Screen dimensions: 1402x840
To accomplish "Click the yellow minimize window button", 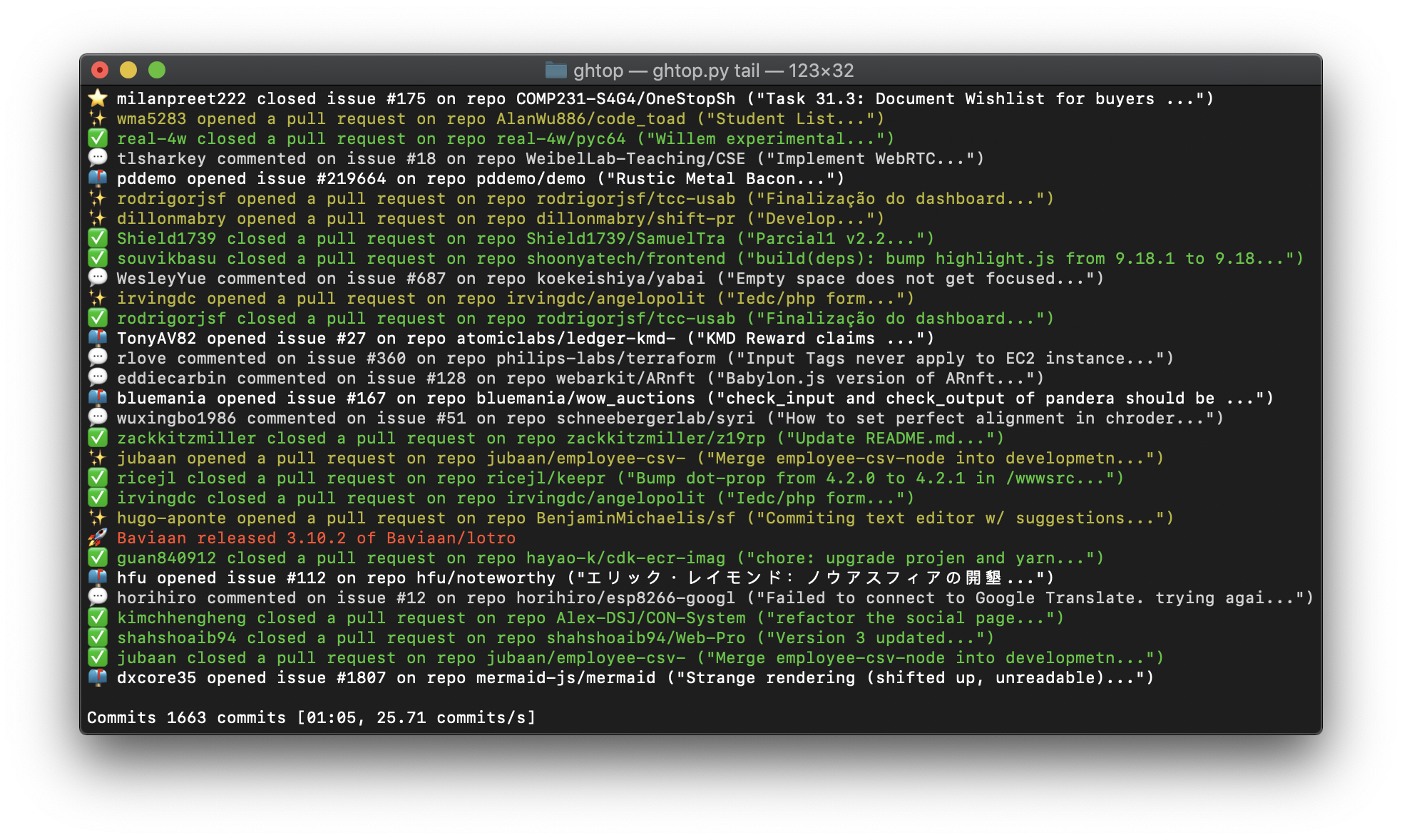I will click(x=128, y=70).
